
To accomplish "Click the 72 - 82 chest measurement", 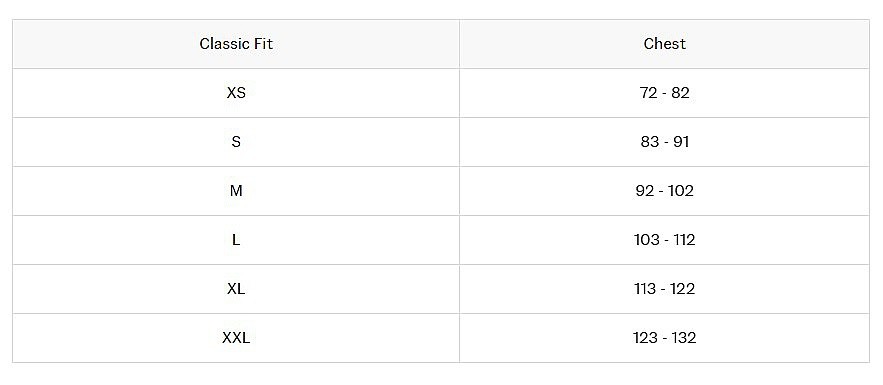I will [665, 93].
